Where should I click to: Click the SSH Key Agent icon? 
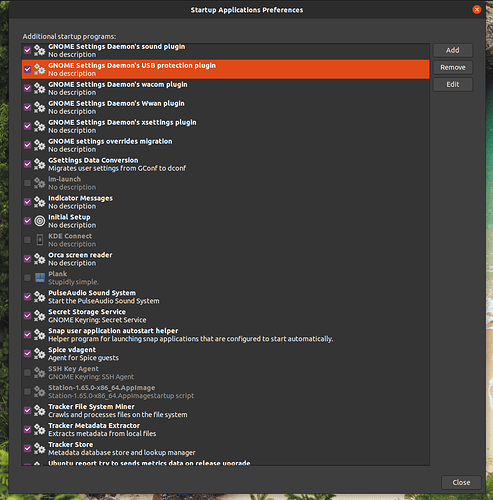point(39,373)
